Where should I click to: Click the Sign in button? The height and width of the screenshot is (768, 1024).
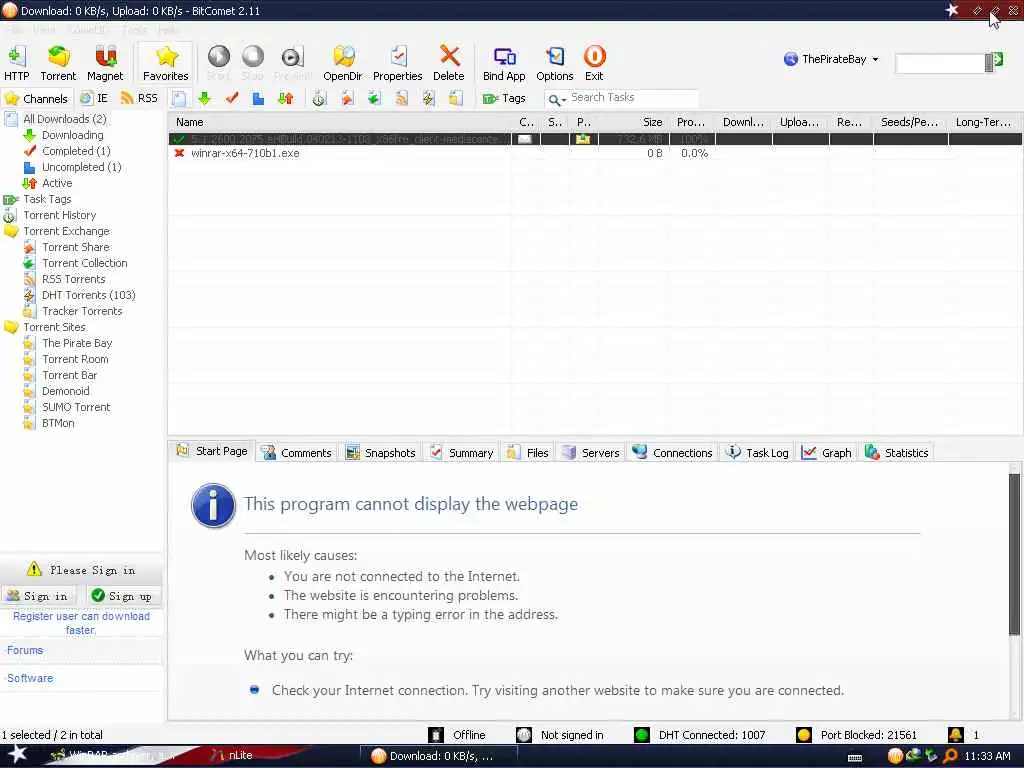[x=38, y=596]
